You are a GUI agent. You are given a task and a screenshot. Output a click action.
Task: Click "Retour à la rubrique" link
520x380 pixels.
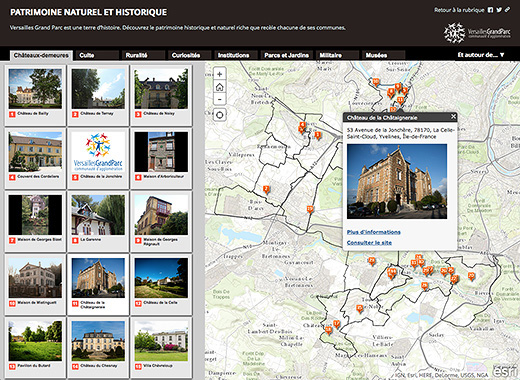(459, 10)
